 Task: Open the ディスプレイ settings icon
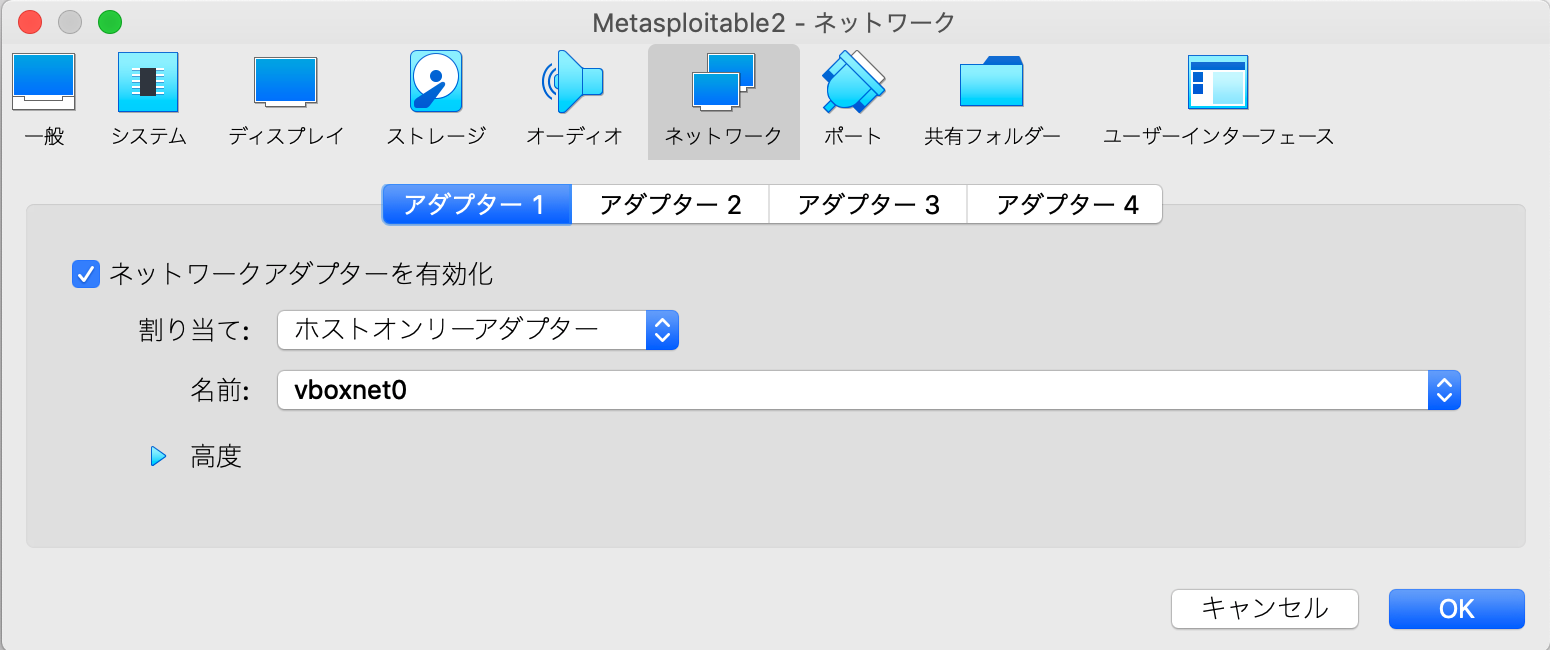click(286, 101)
